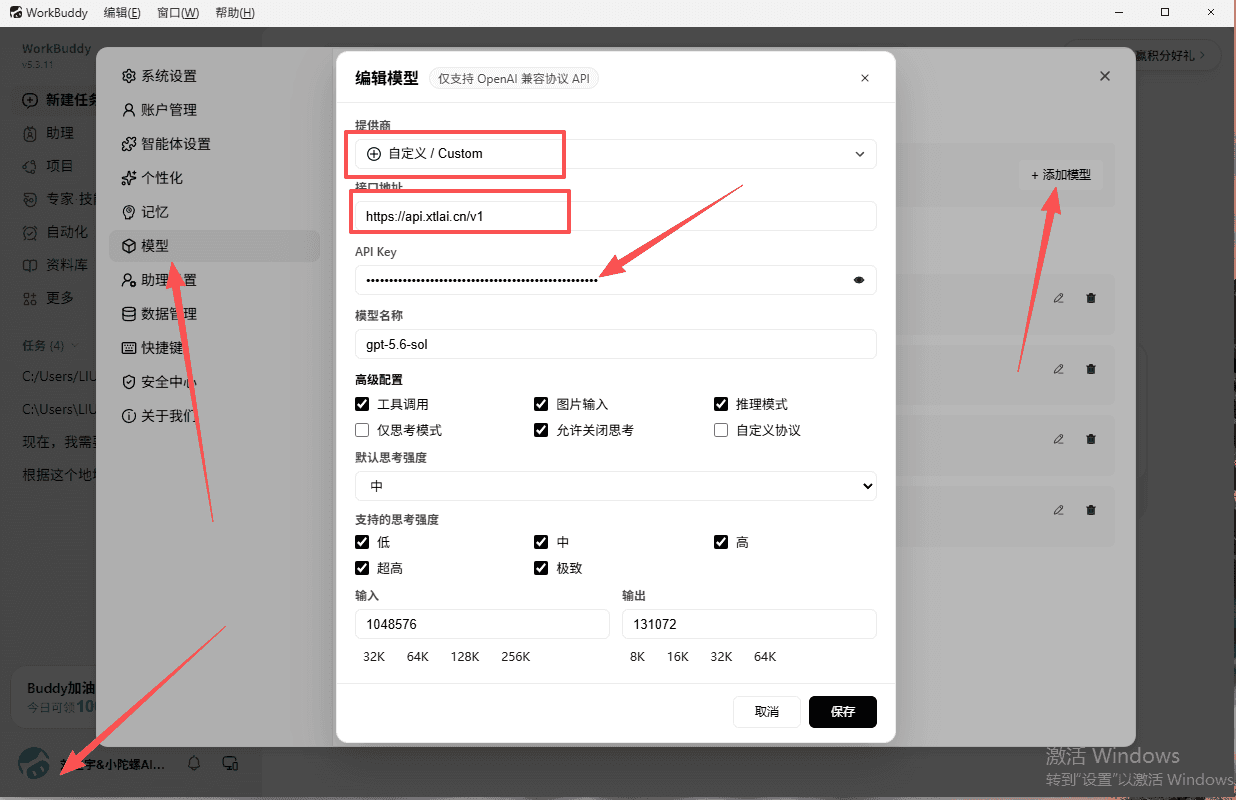Click the 添加模型 button
This screenshot has width=1236, height=800.
tap(1060, 175)
